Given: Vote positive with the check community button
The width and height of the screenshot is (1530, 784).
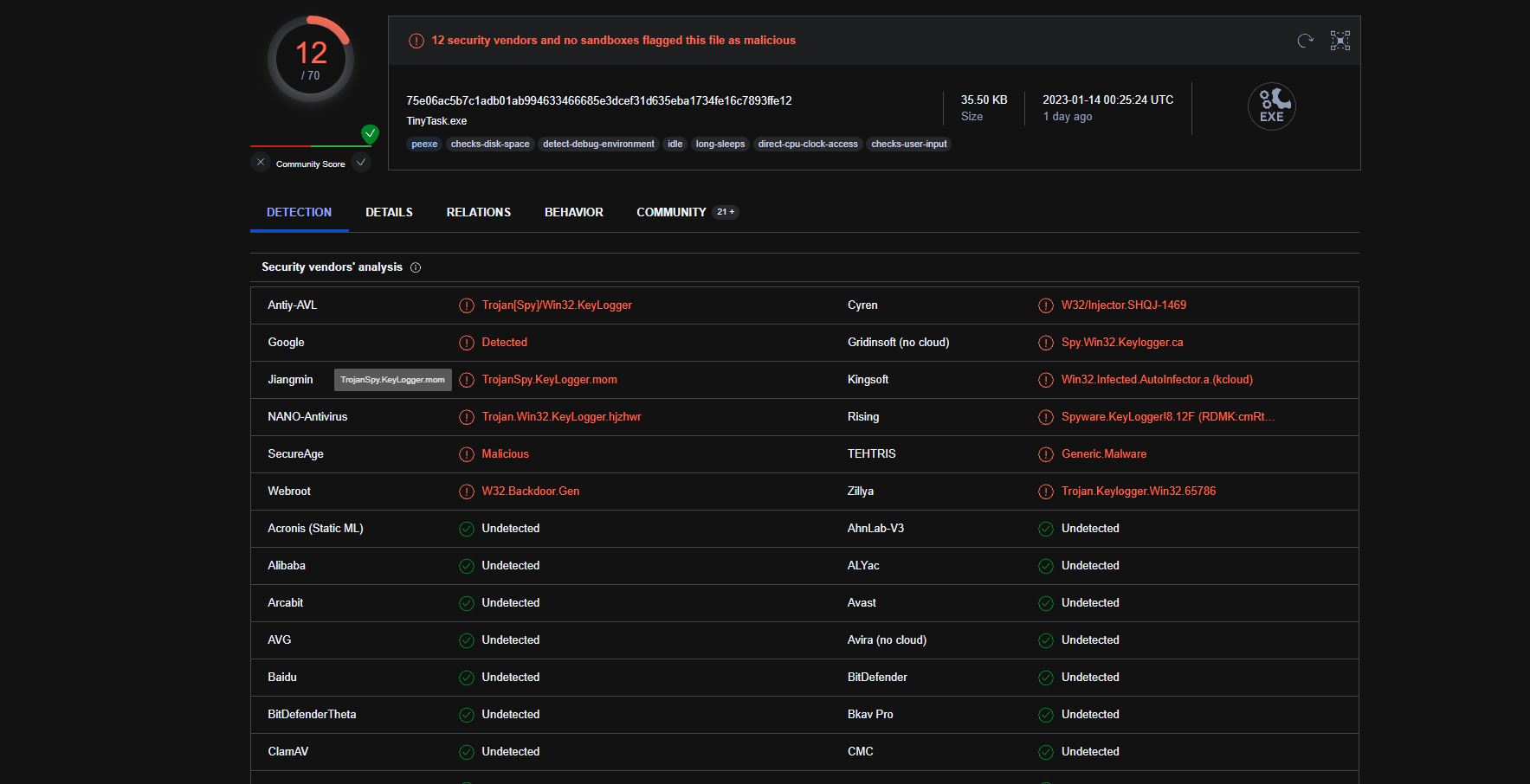Looking at the screenshot, I should (361, 163).
